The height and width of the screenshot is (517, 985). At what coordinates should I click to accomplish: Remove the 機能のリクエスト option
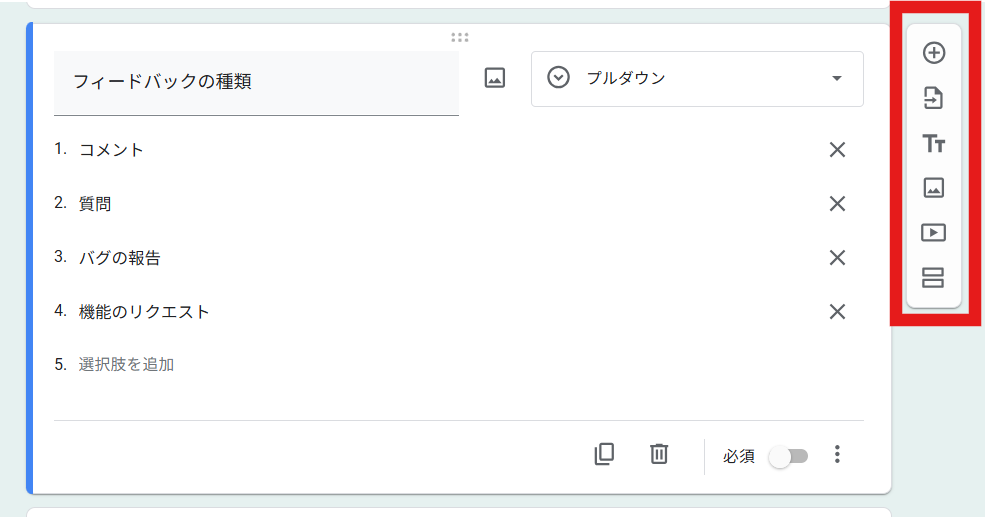[x=837, y=312]
